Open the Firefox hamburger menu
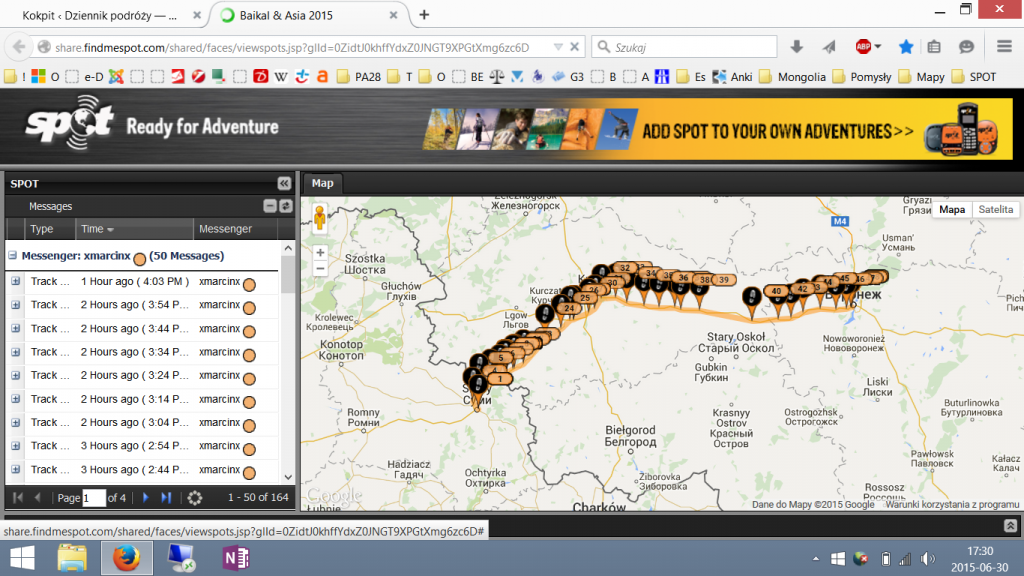The width and height of the screenshot is (1024, 576). (1004, 47)
